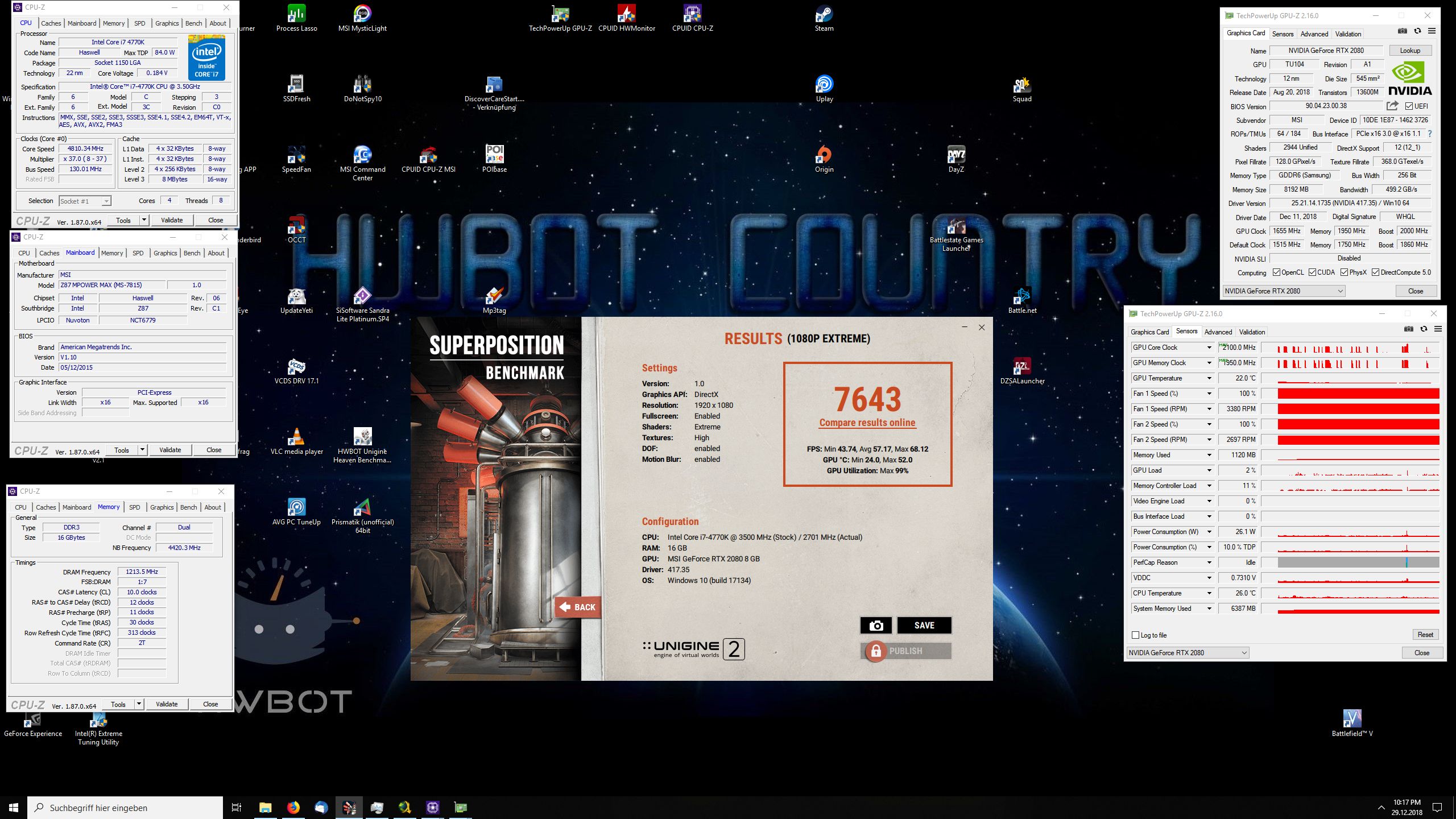Screen dimensions: 1456x819
Task: Click the Superposition screenshot camera button
Action: coord(876,625)
